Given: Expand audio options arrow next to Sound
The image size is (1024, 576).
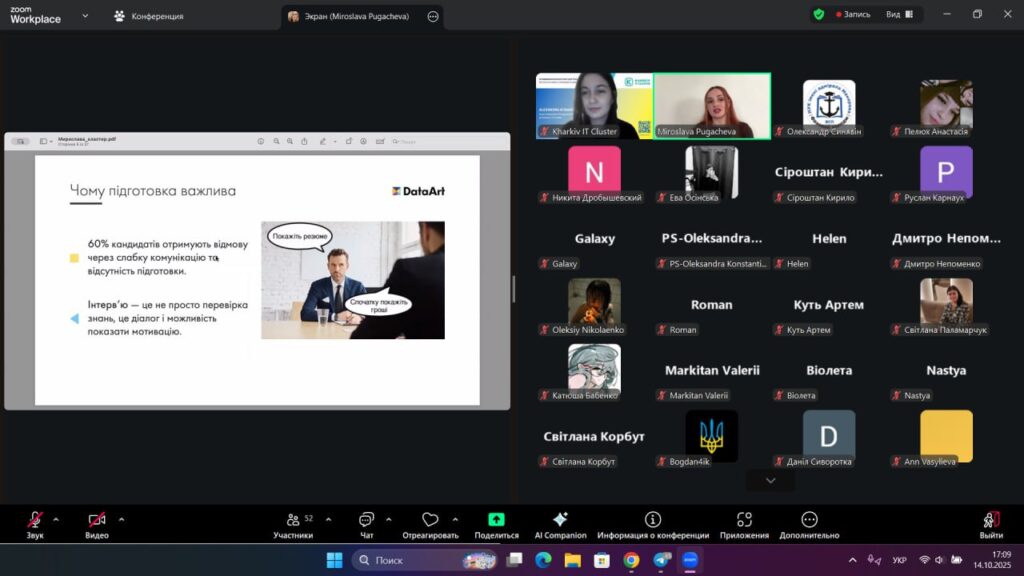Looking at the screenshot, I should click(x=56, y=519).
